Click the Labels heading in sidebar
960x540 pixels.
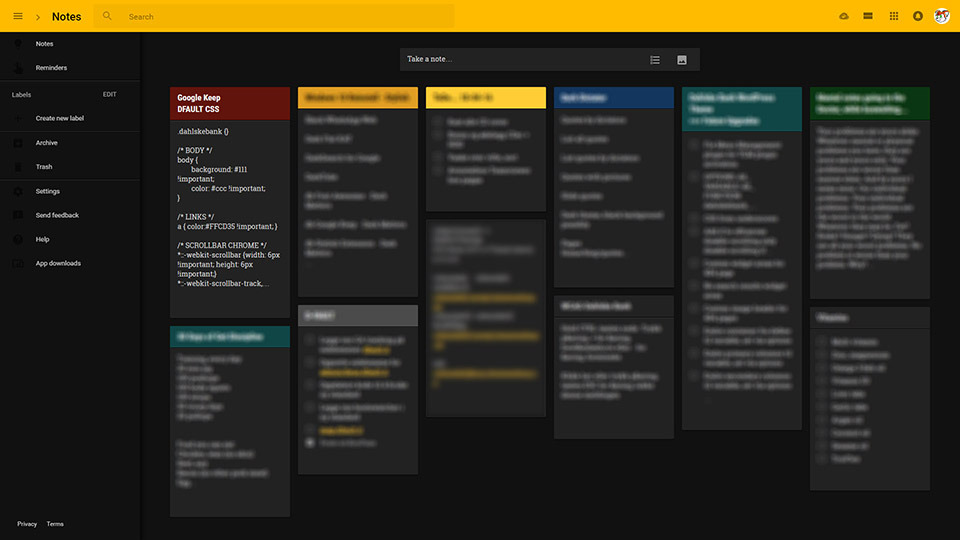tap(21, 95)
